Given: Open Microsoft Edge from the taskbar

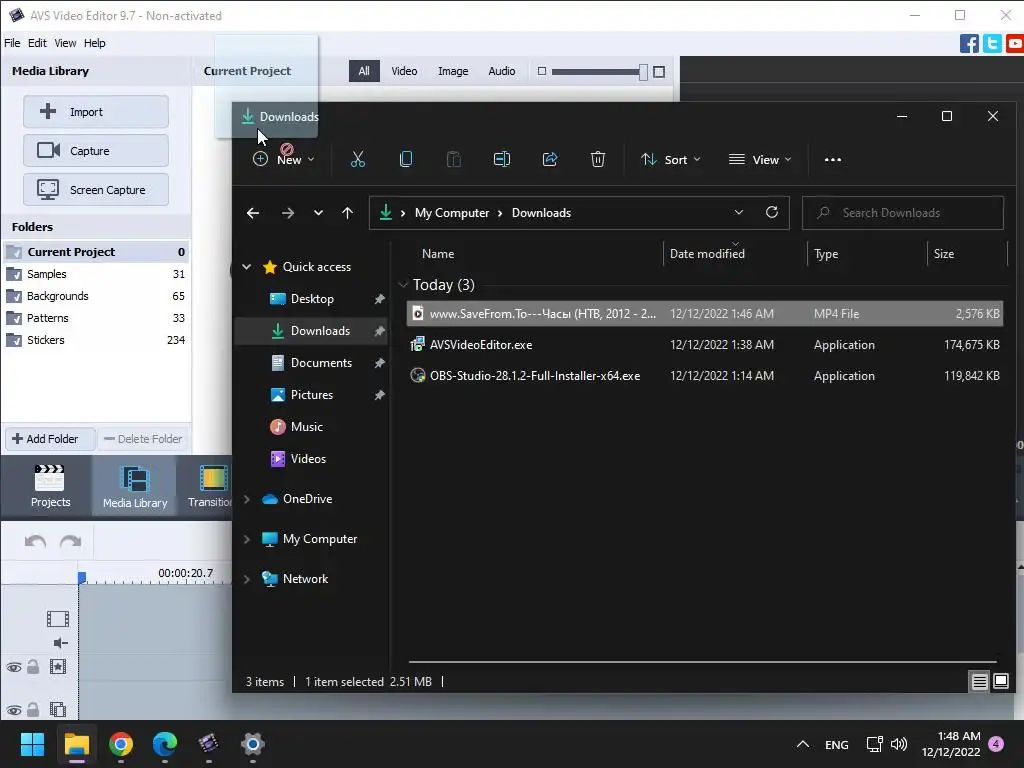Looking at the screenshot, I should [165, 744].
